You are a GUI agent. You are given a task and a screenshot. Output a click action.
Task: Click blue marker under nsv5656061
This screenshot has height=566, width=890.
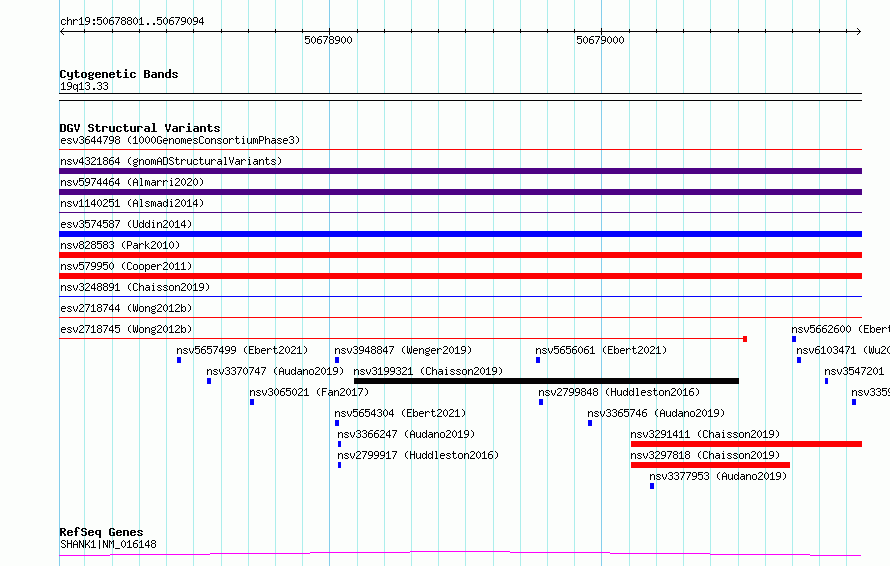coord(538,360)
